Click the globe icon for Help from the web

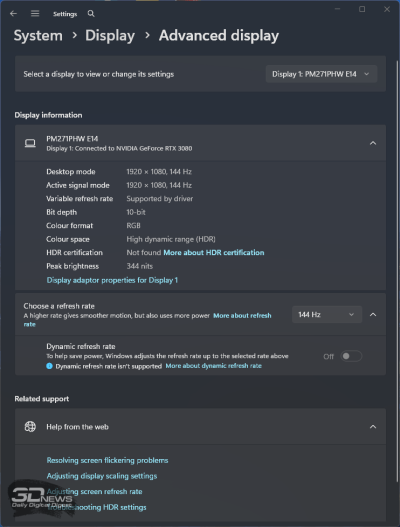30,427
